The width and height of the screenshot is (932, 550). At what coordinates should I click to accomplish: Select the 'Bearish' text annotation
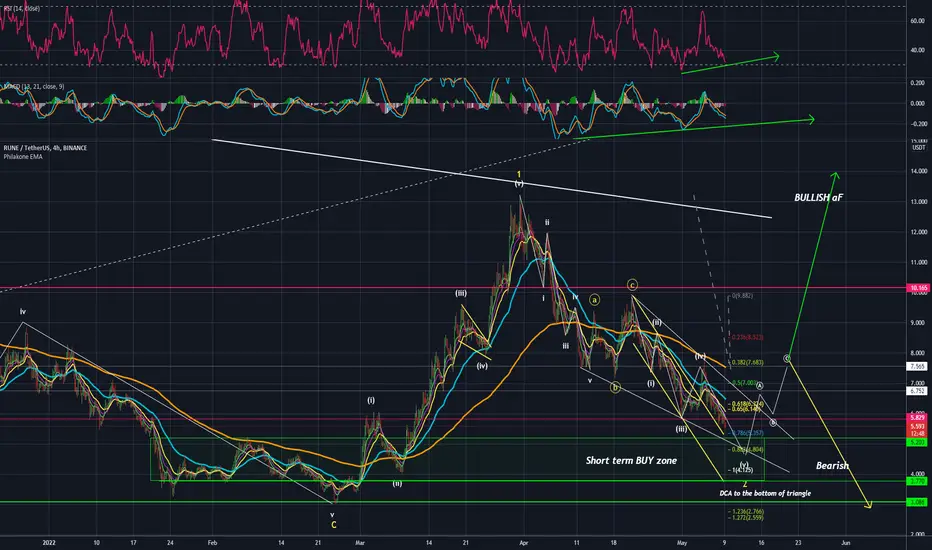[x=832, y=466]
